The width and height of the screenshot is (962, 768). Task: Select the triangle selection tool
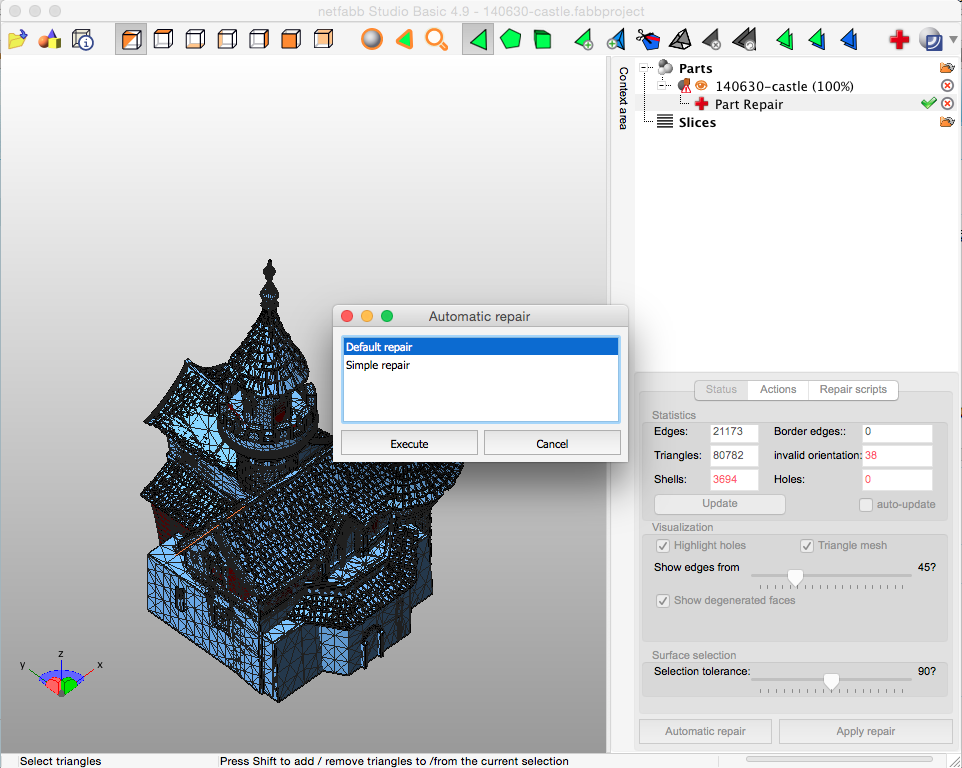[x=478, y=39]
